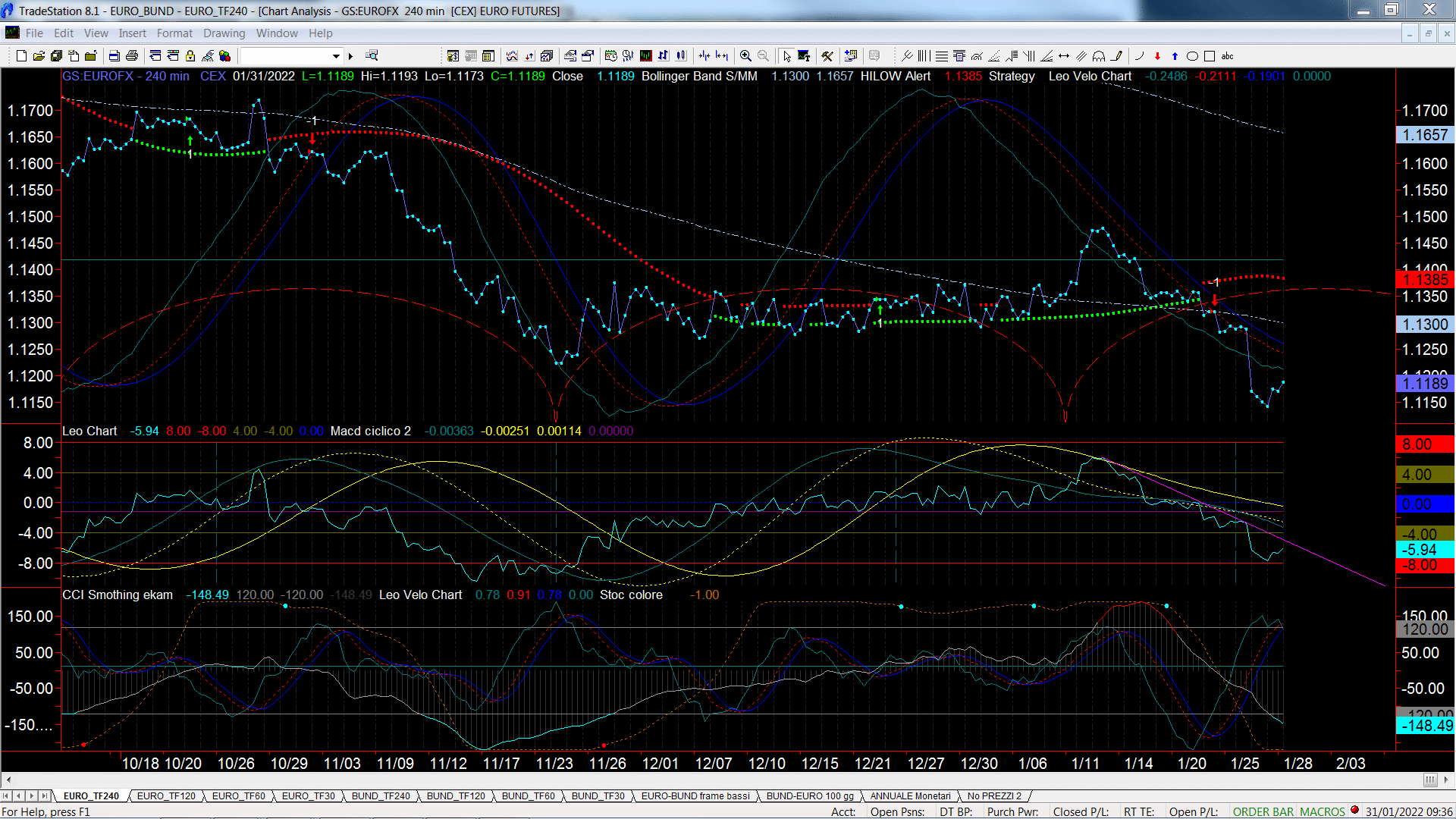Open the View menu
This screenshot has height=819, width=1456.
(x=96, y=33)
